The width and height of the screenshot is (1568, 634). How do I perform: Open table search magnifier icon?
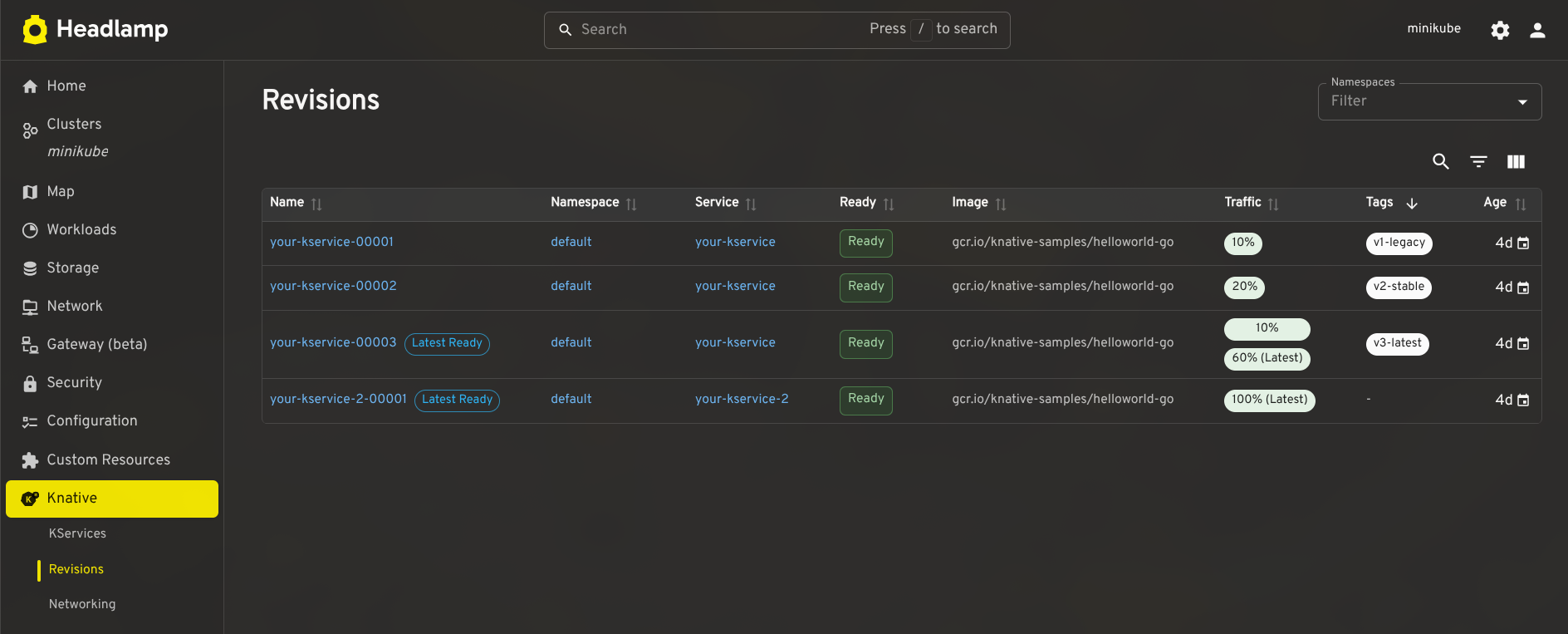(1441, 162)
